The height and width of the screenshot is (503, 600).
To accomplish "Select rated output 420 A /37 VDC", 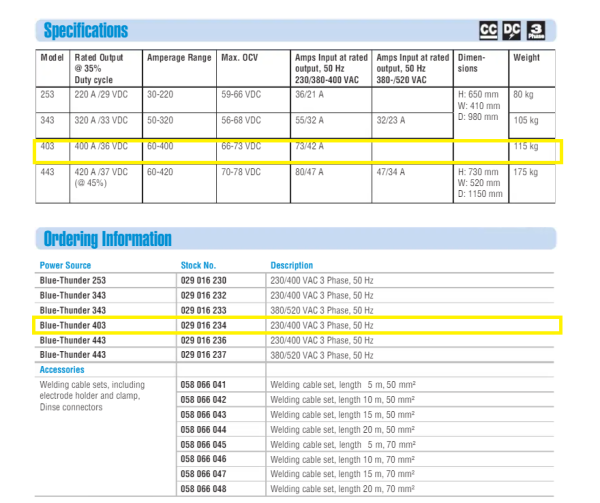I will (101, 172).
